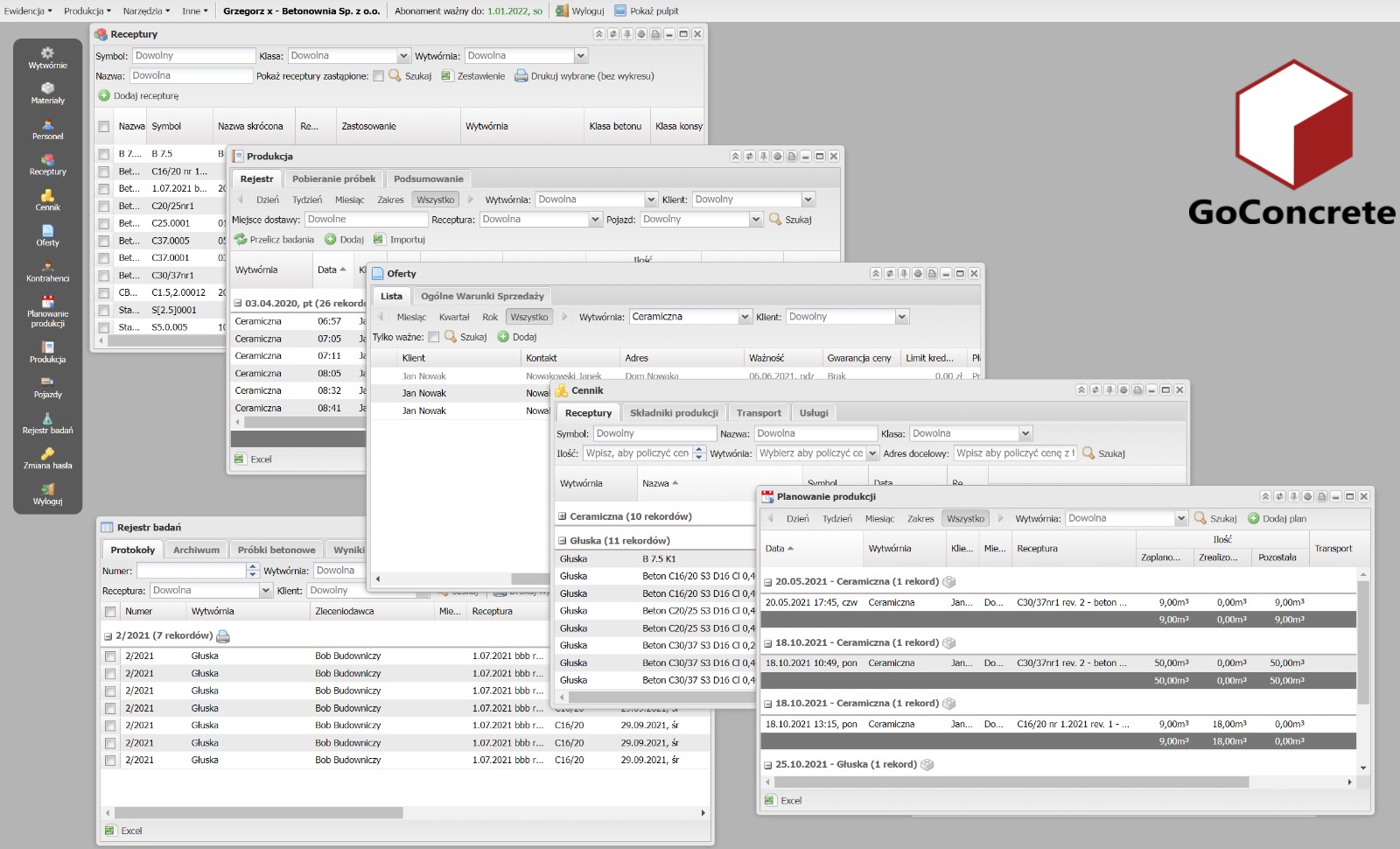Image resolution: width=1400 pixels, height=849 pixels.
Task: Select Tydzień range in Produkcja window
Action: pyautogui.click(x=307, y=200)
